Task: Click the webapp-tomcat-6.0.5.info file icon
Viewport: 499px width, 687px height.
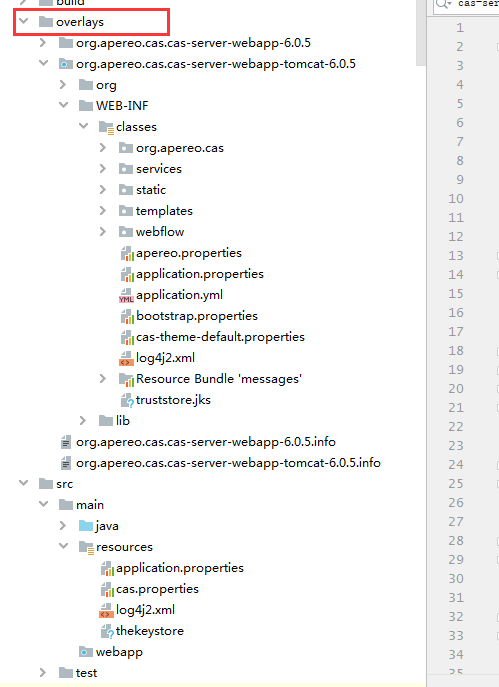Action: [66, 463]
